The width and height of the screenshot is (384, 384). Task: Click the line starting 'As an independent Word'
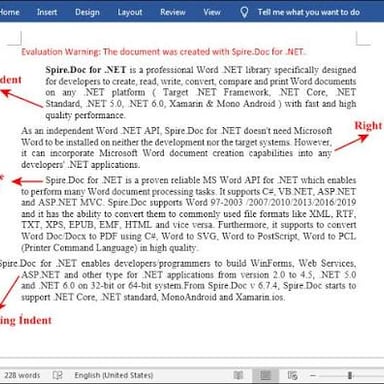176,131
